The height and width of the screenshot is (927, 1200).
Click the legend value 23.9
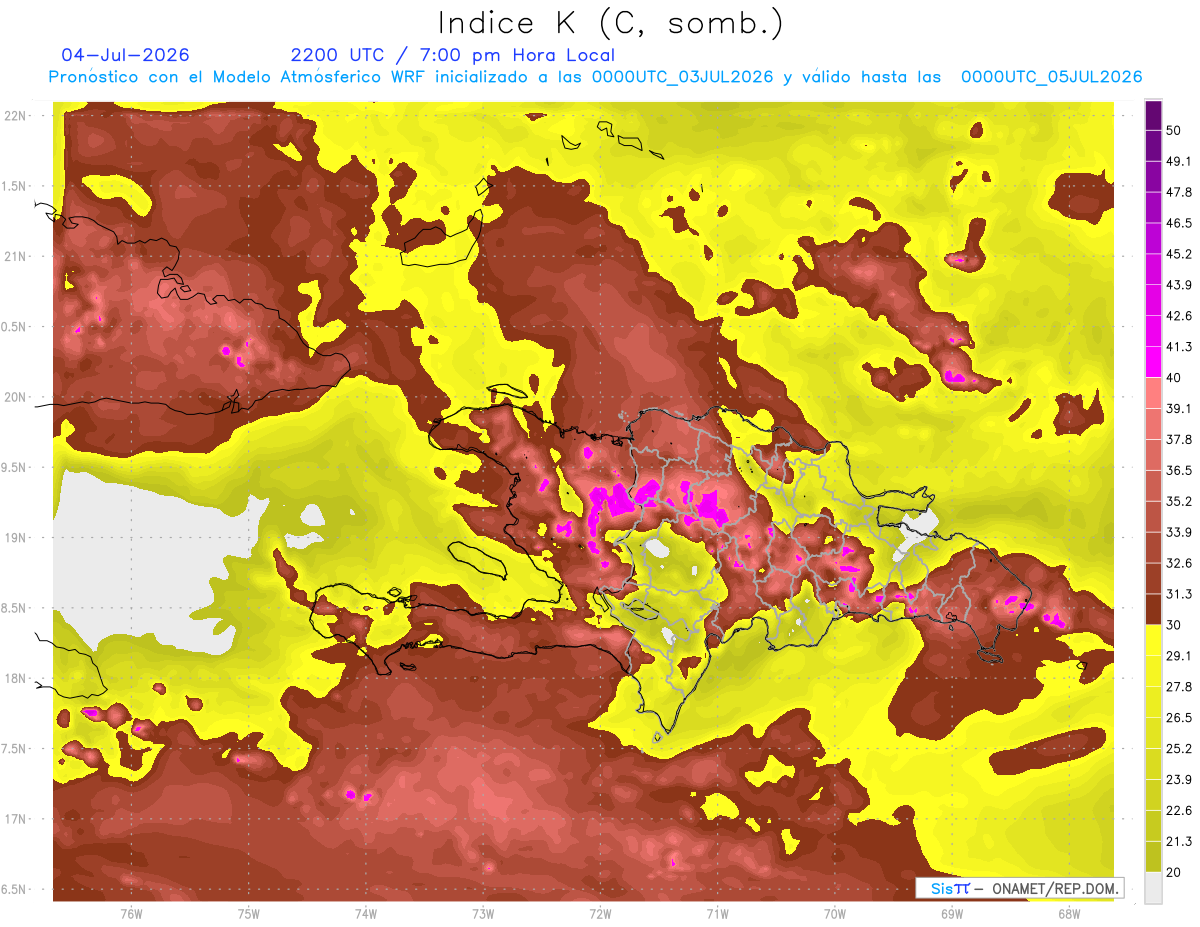click(1179, 780)
